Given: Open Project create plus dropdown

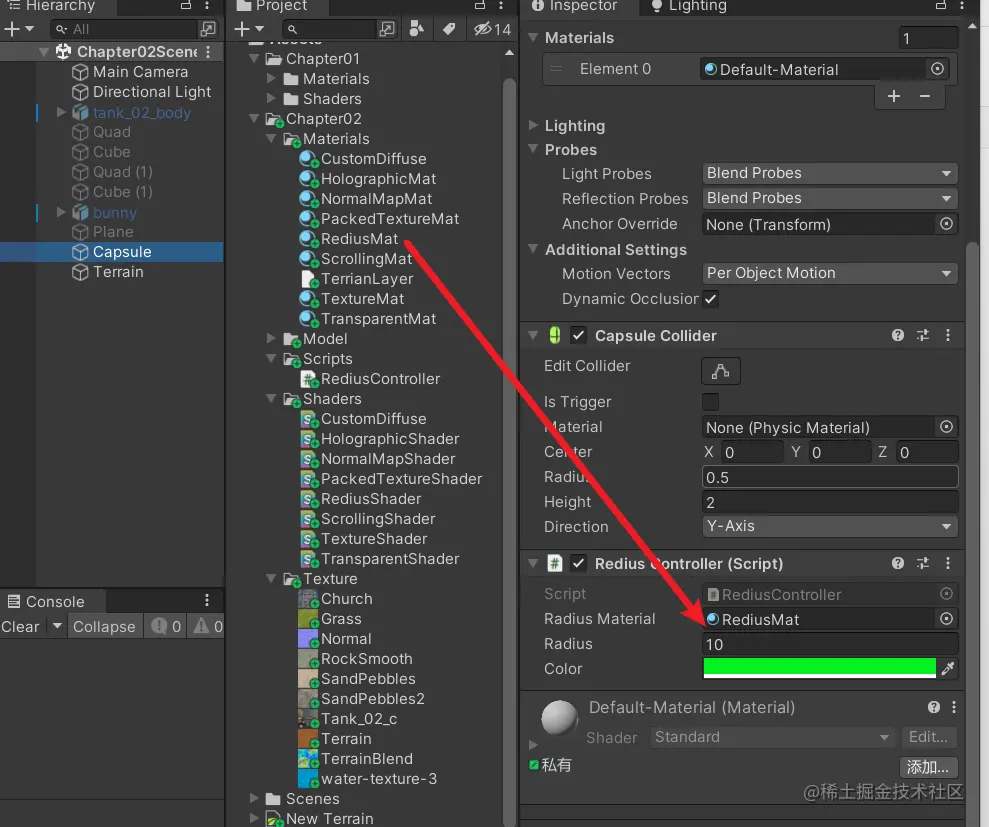Looking at the screenshot, I should (x=249, y=29).
